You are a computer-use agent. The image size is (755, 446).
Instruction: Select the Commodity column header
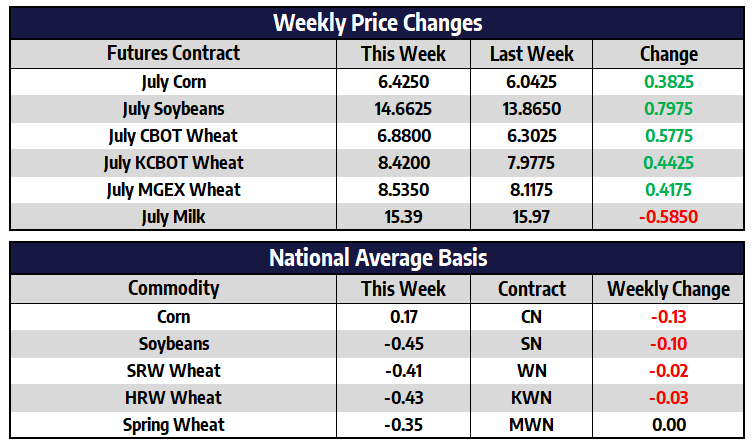(173, 289)
